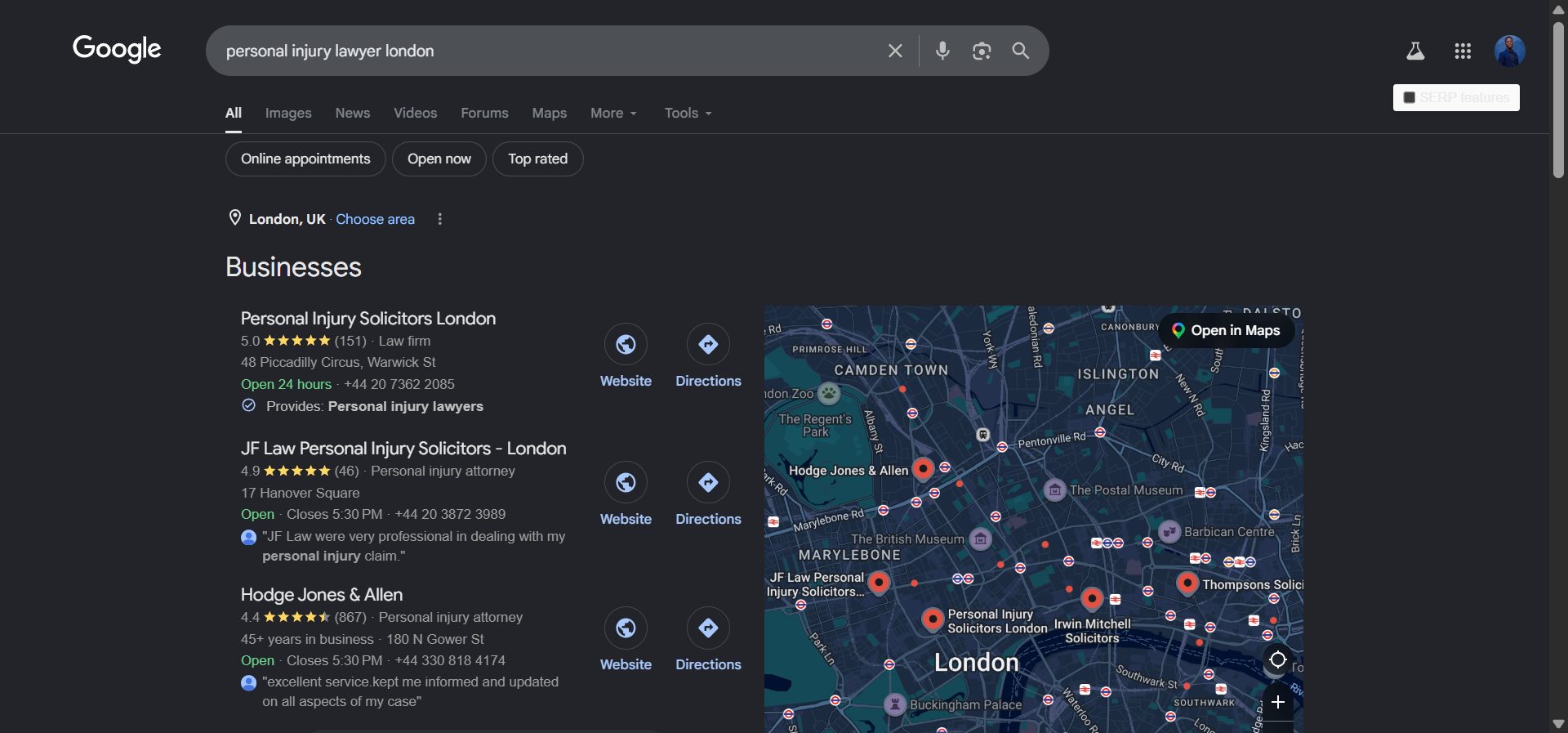Get Directions to Personal Injury Solicitors London
Screen dimensions: 1568x733
(708, 356)
